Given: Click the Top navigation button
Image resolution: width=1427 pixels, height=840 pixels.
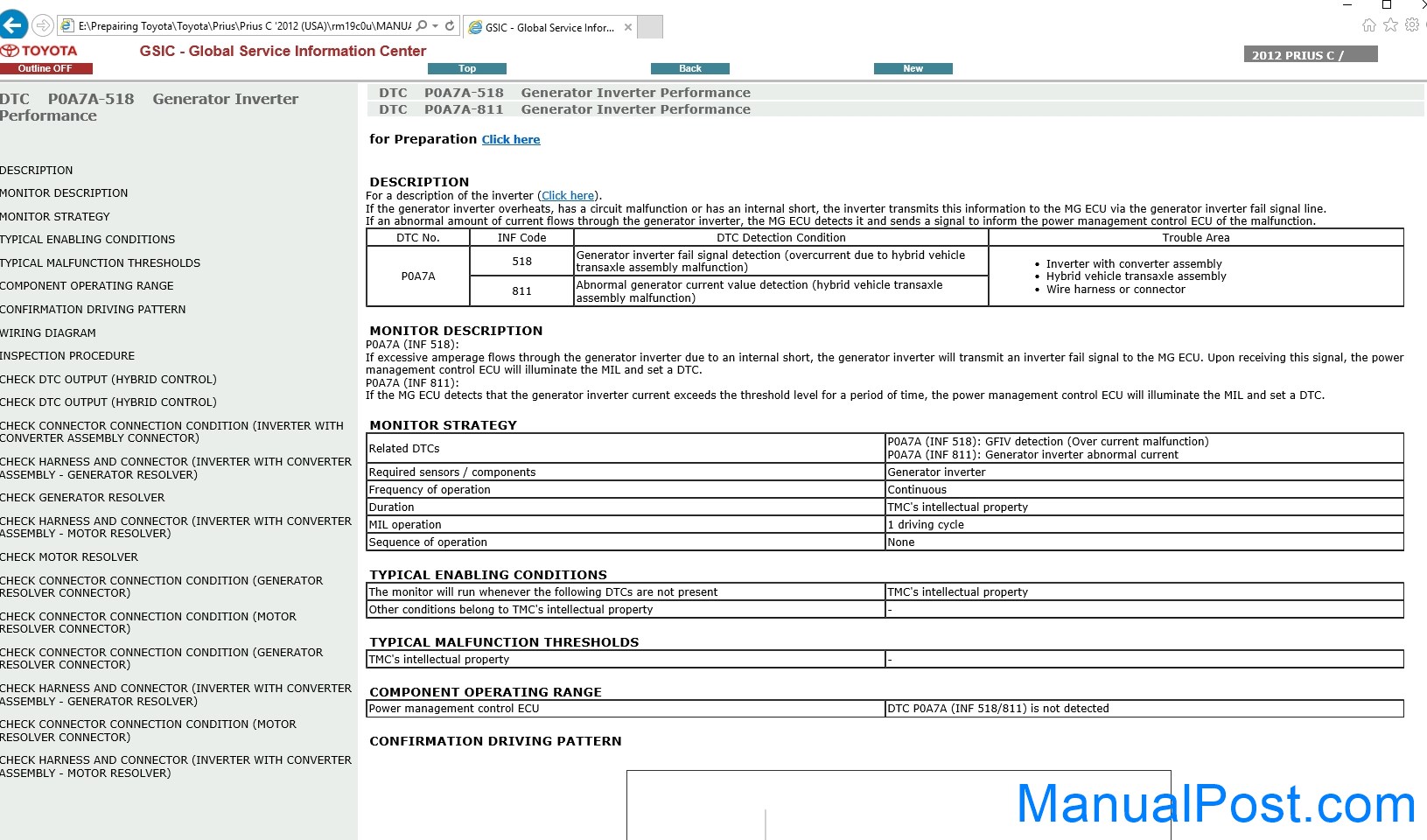Looking at the screenshot, I should 467,68.
